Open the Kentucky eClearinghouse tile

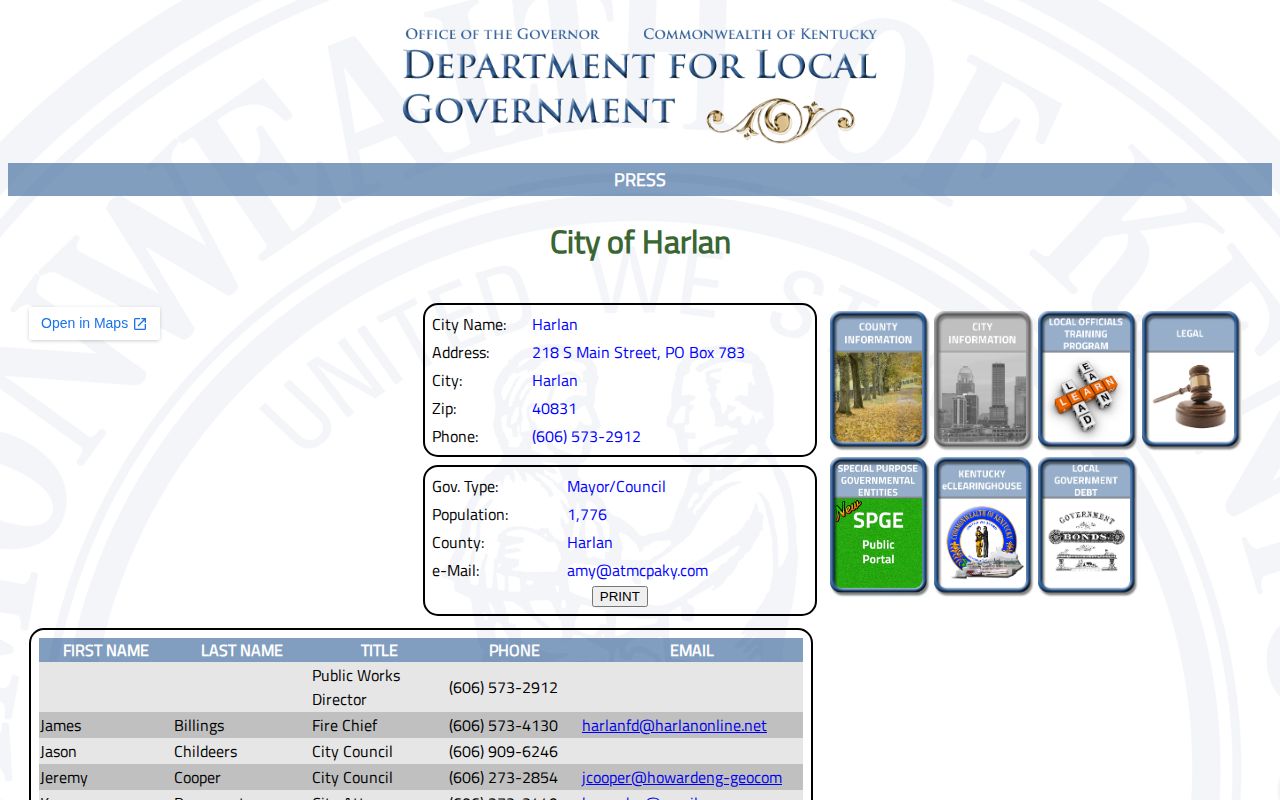[x=982, y=525]
